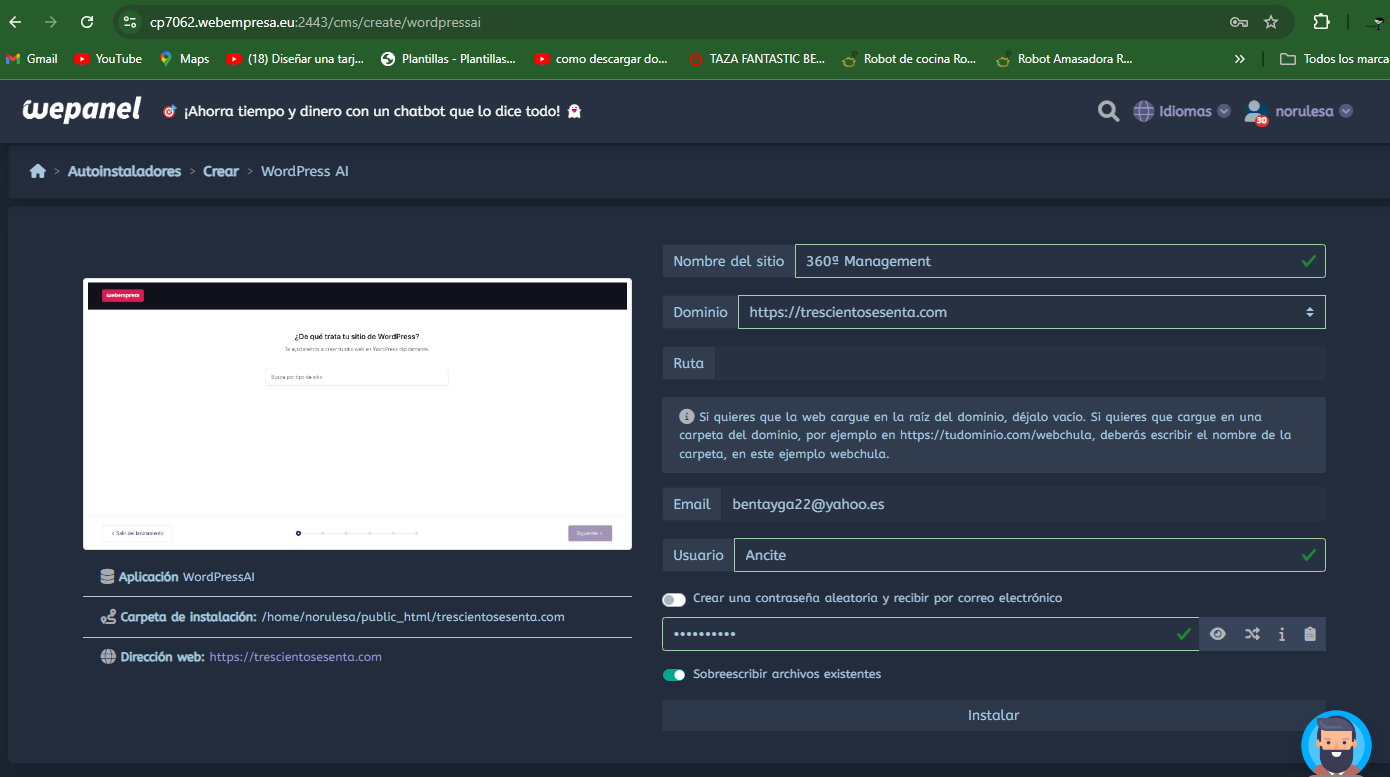Open the como descargar do... bookmark

[x=601, y=59]
